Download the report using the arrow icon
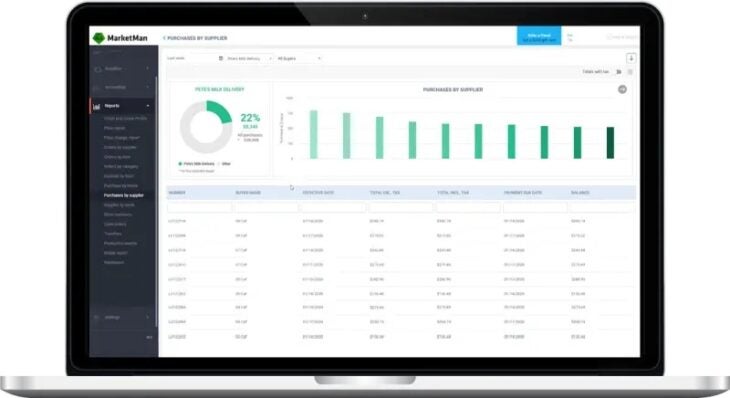 pos(631,58)
